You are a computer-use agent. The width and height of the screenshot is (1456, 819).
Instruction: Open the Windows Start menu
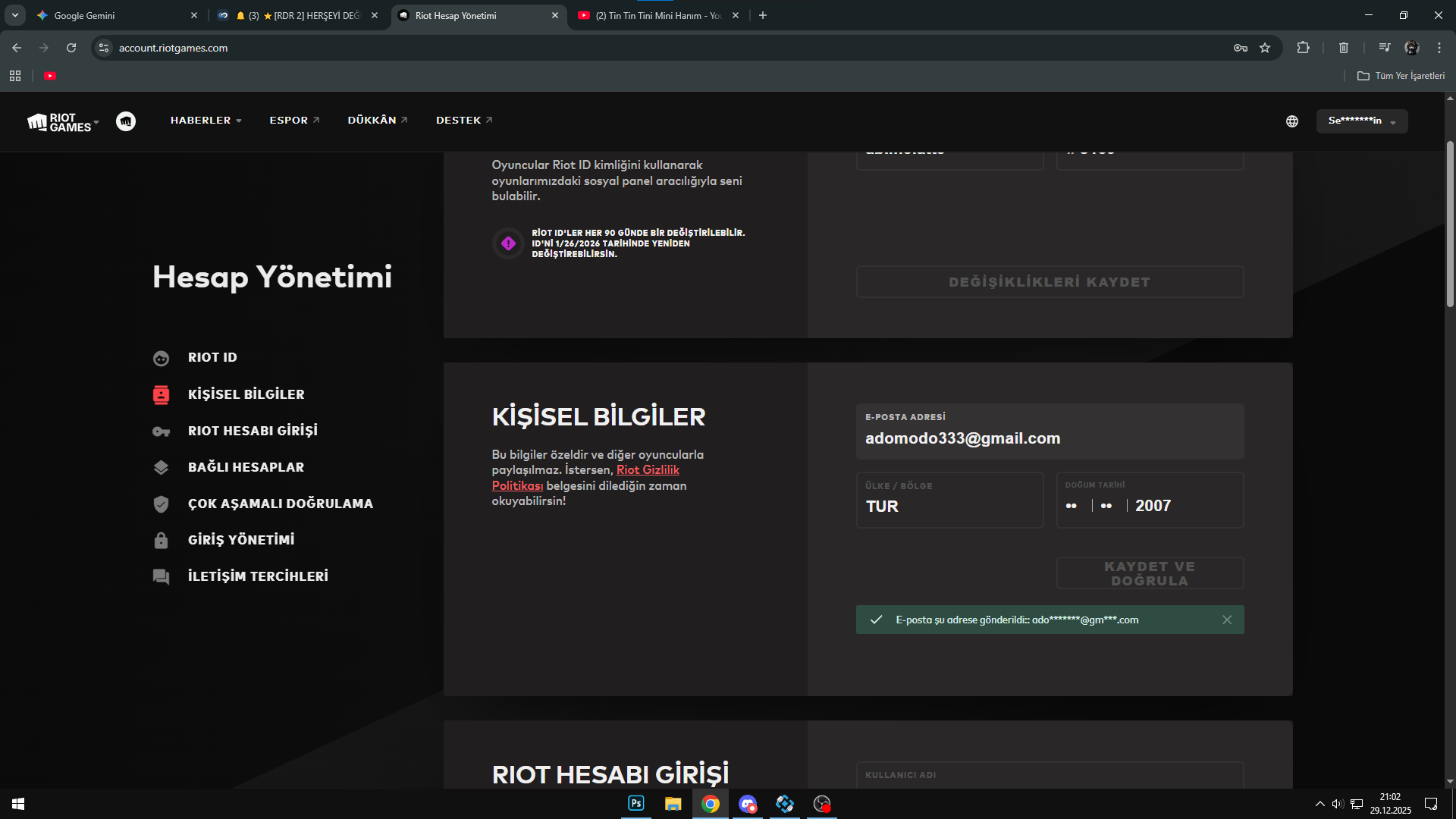(18, 804)
